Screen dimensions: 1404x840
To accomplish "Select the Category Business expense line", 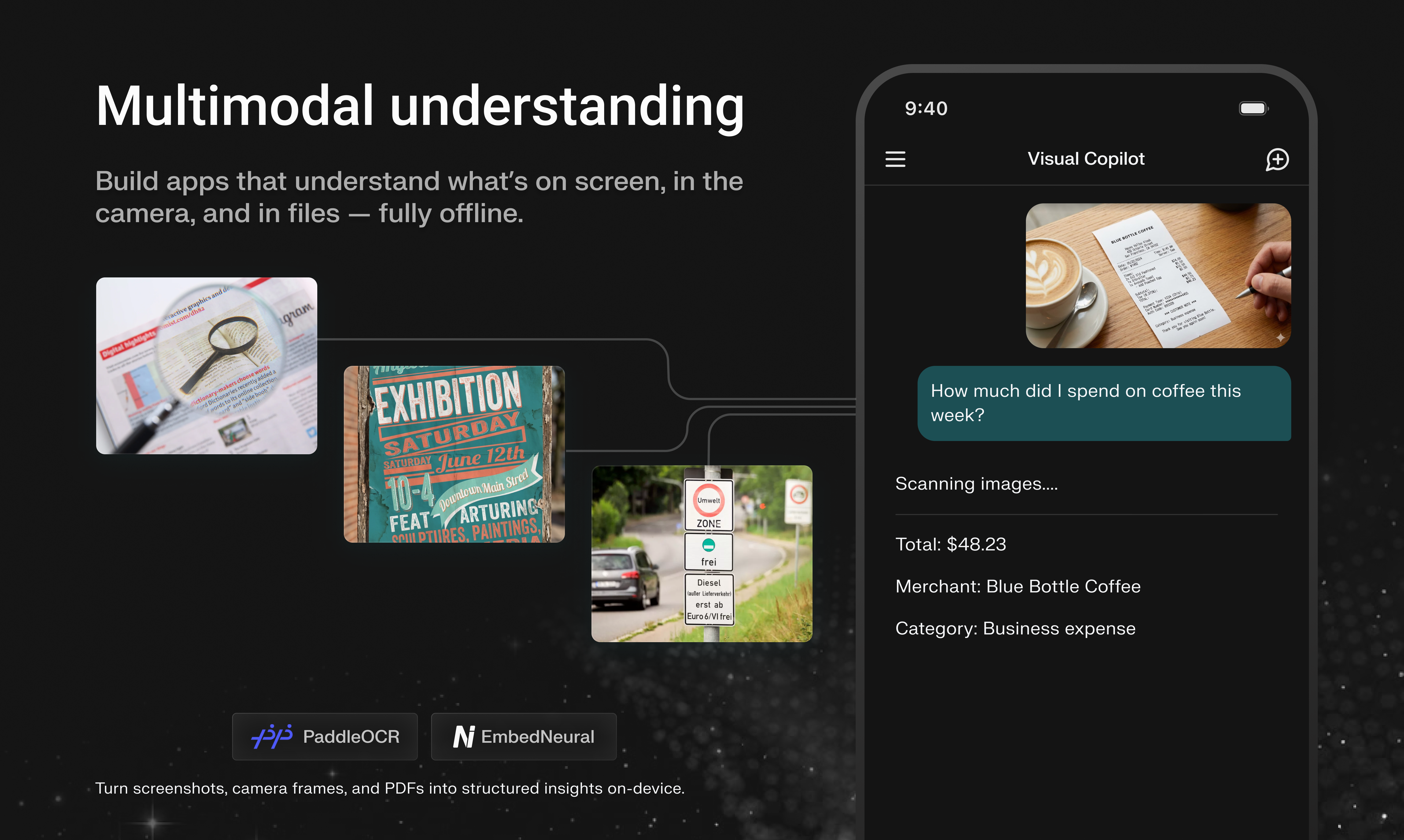I will tap(1015, 628).
